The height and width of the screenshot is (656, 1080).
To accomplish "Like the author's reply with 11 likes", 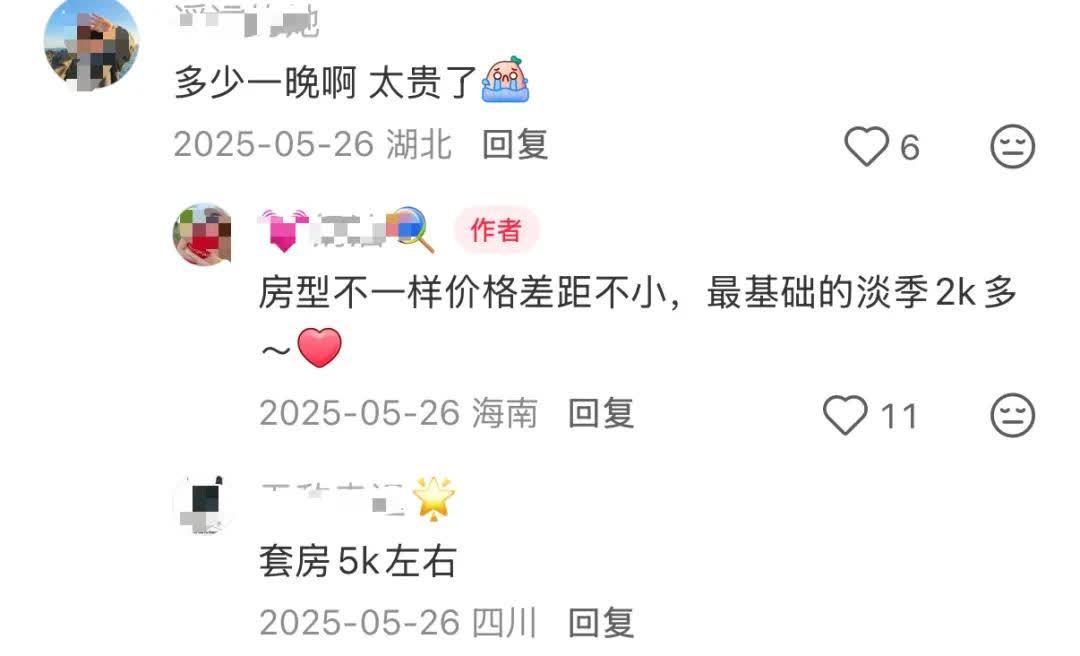I will [x=845, y=415].
